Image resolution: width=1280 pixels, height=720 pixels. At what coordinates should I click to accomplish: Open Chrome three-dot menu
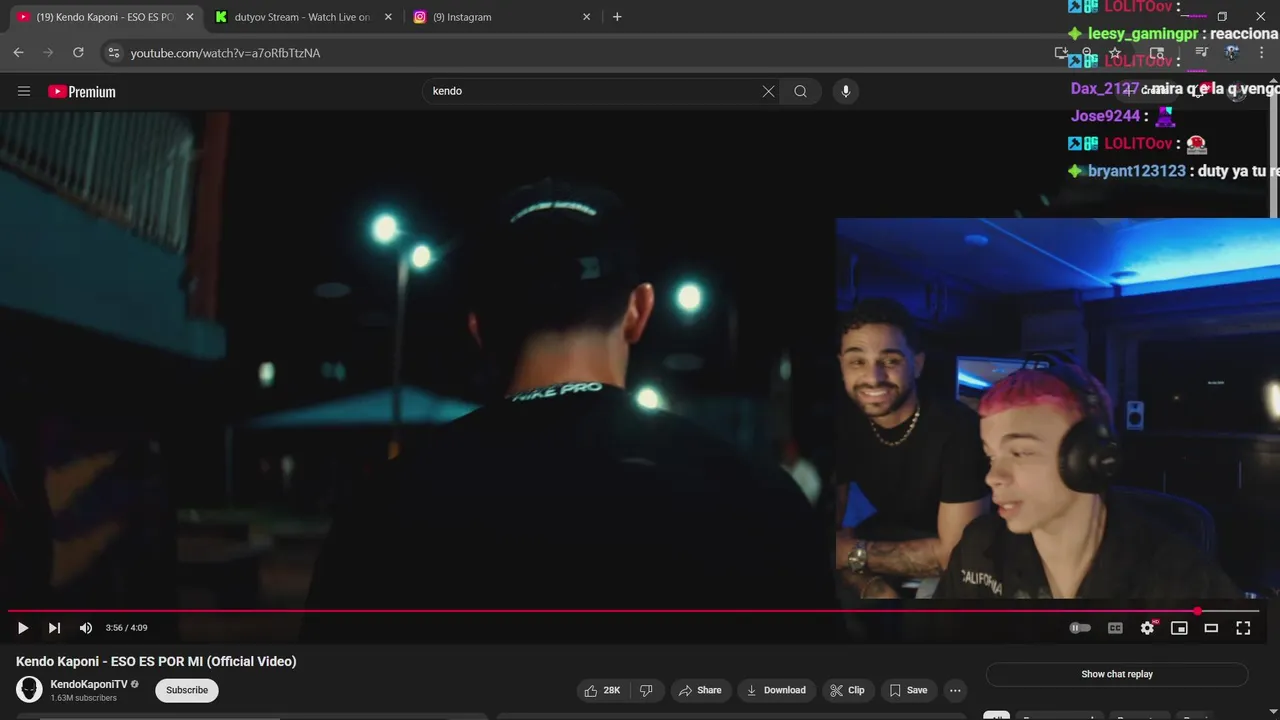[1262, 53]
